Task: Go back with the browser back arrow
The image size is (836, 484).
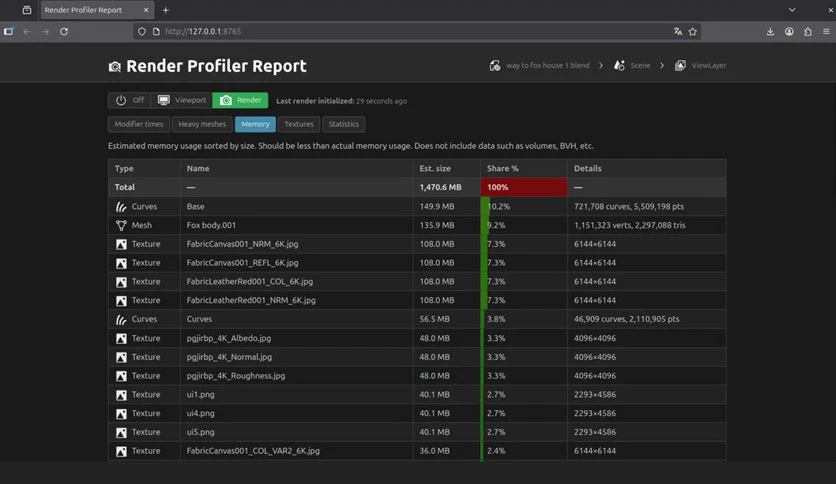Action: pyautogui.click(x=27, y=31)
